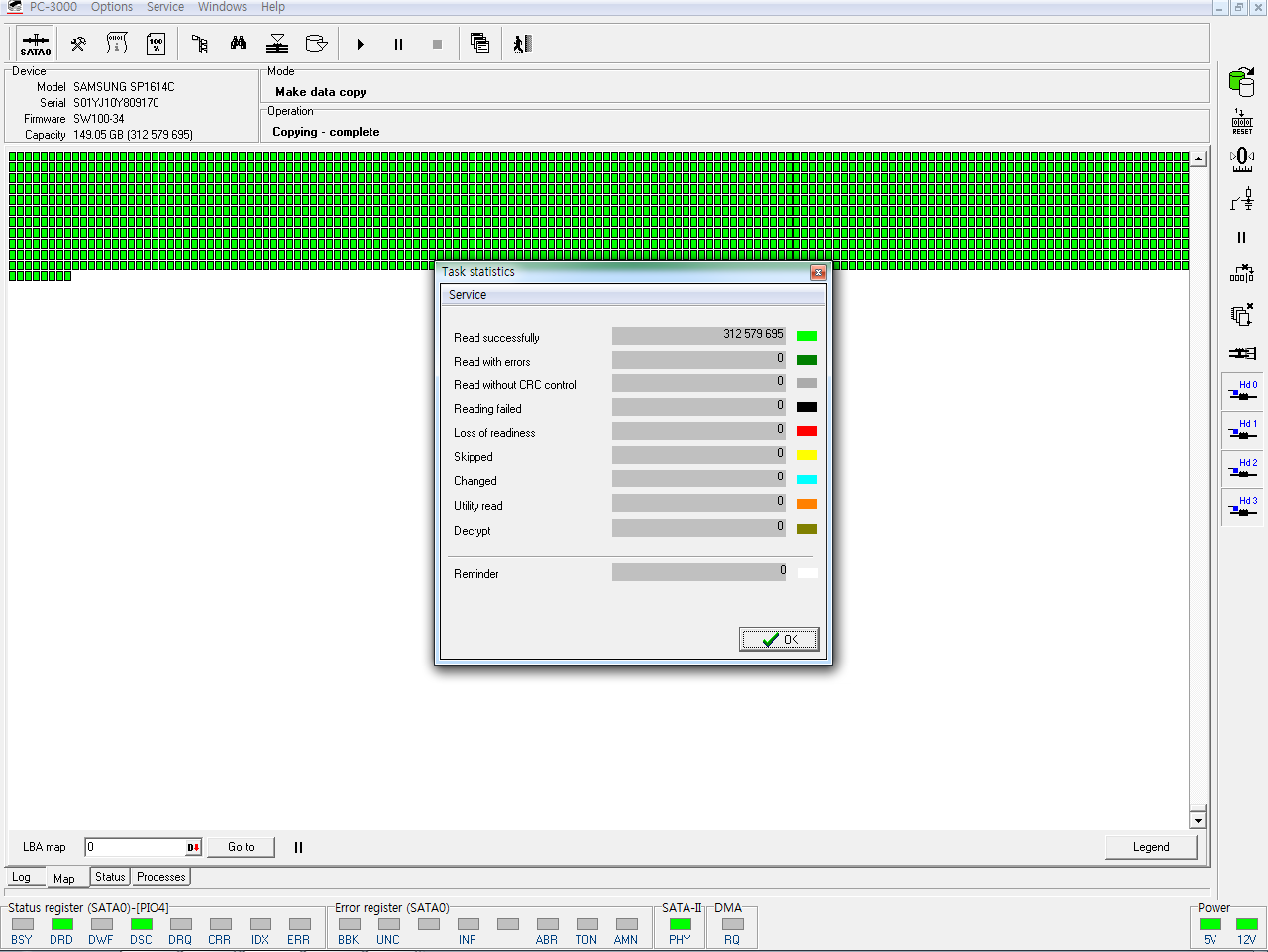Click the SATA0 port icon in toolbar
Viewport: 1268px width, 952px height.
click(x=36, y=45)
